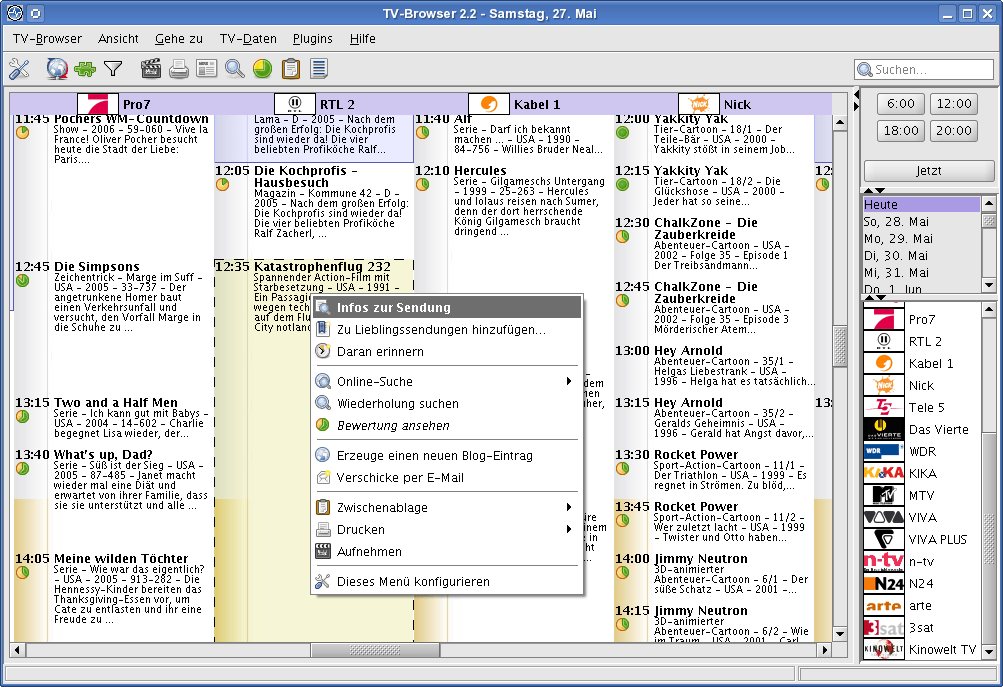The height and width of the screenshot is (687, 1003).
Task: Open the Ansicht menu
Action: 118,38
